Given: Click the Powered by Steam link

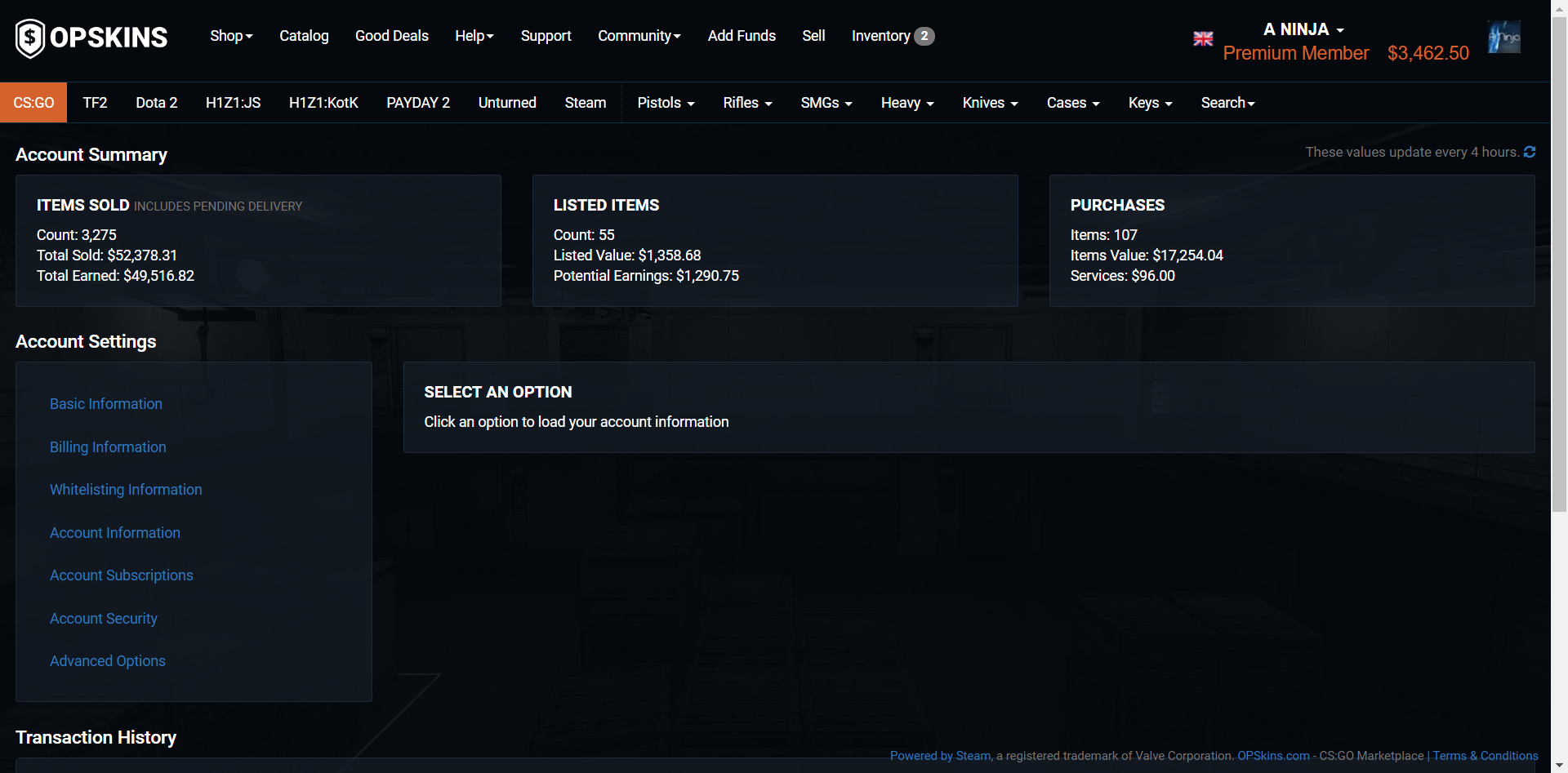Looking at the screenshot, I should pos(940,756).
